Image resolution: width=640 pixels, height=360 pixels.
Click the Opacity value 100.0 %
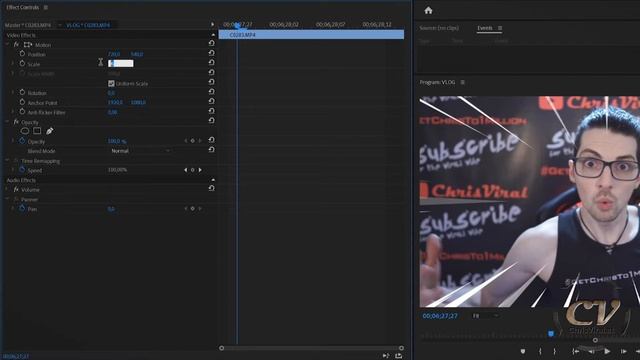coord(117,141)
